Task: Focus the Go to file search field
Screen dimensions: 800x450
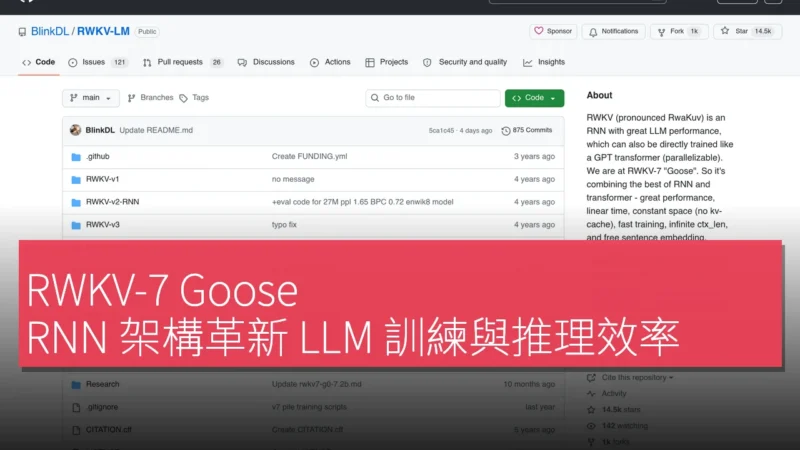Action: 433,98
